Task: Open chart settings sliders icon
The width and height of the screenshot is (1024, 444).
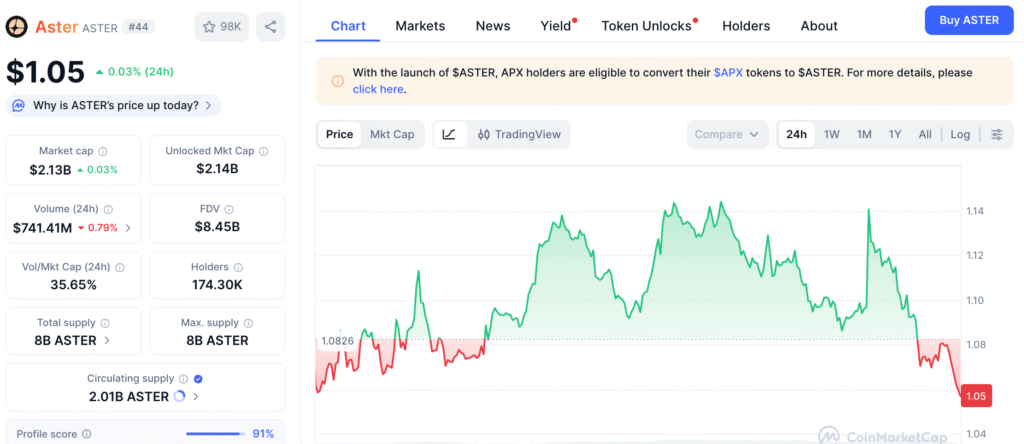Action: (x=996, y=134)
